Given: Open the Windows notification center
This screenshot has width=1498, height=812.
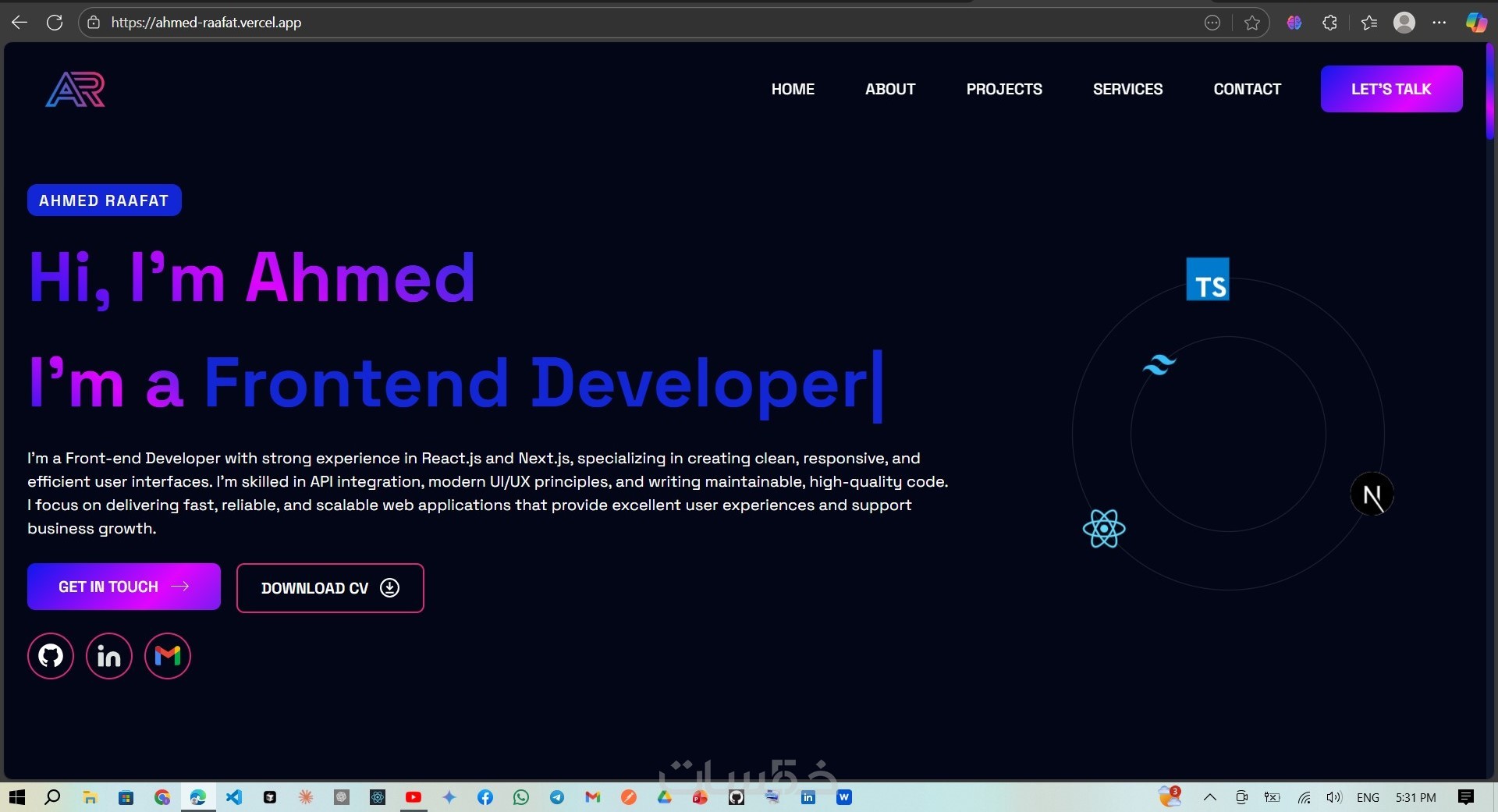Looking at the screenshot, I should pos(1466,797).
